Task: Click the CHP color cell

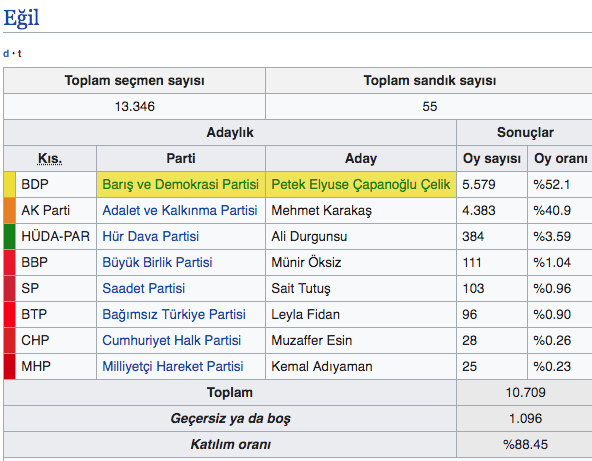Action: (9, 341)
